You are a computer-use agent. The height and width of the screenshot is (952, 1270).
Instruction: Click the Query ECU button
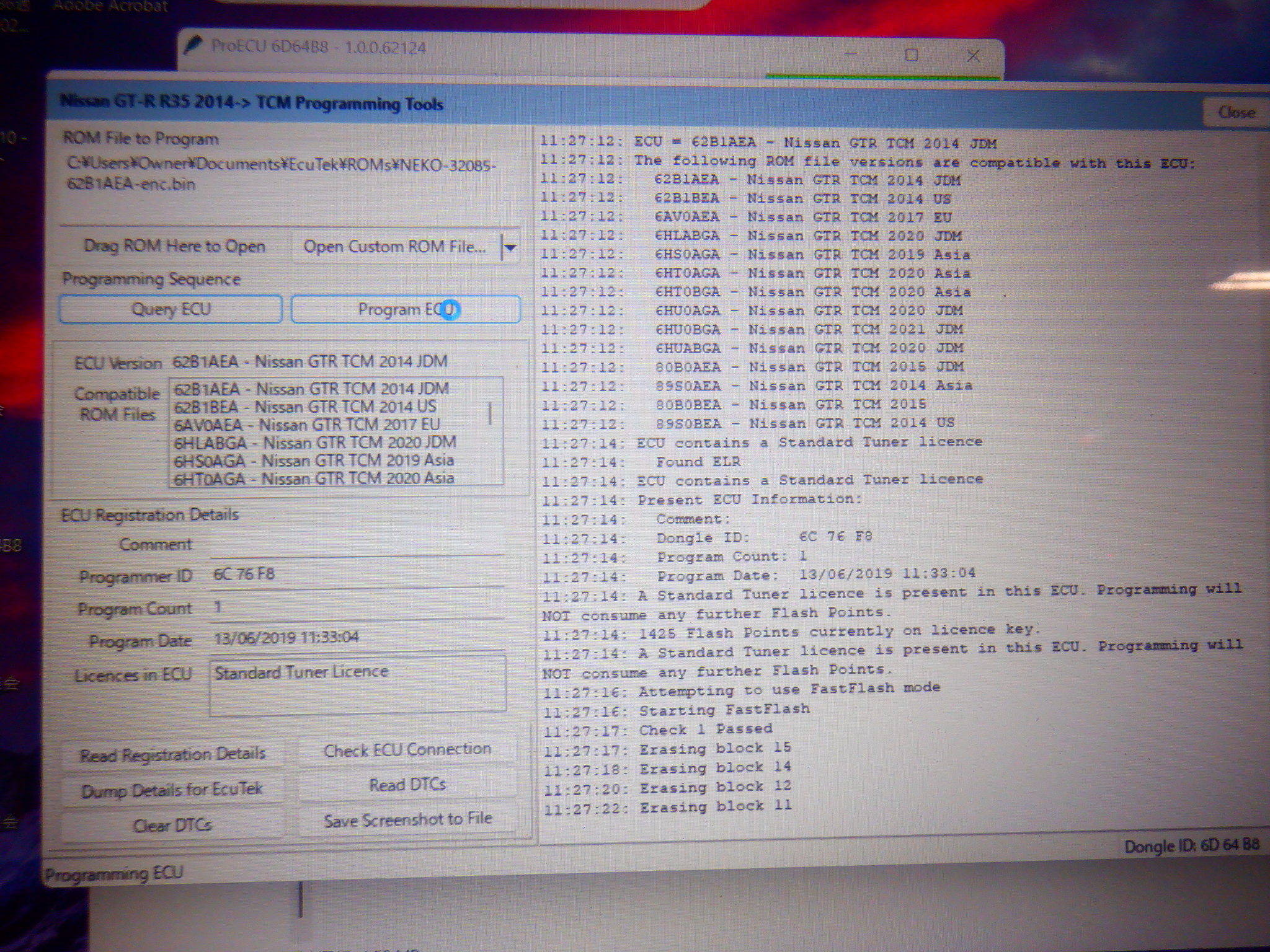click(x=171, y=309)
